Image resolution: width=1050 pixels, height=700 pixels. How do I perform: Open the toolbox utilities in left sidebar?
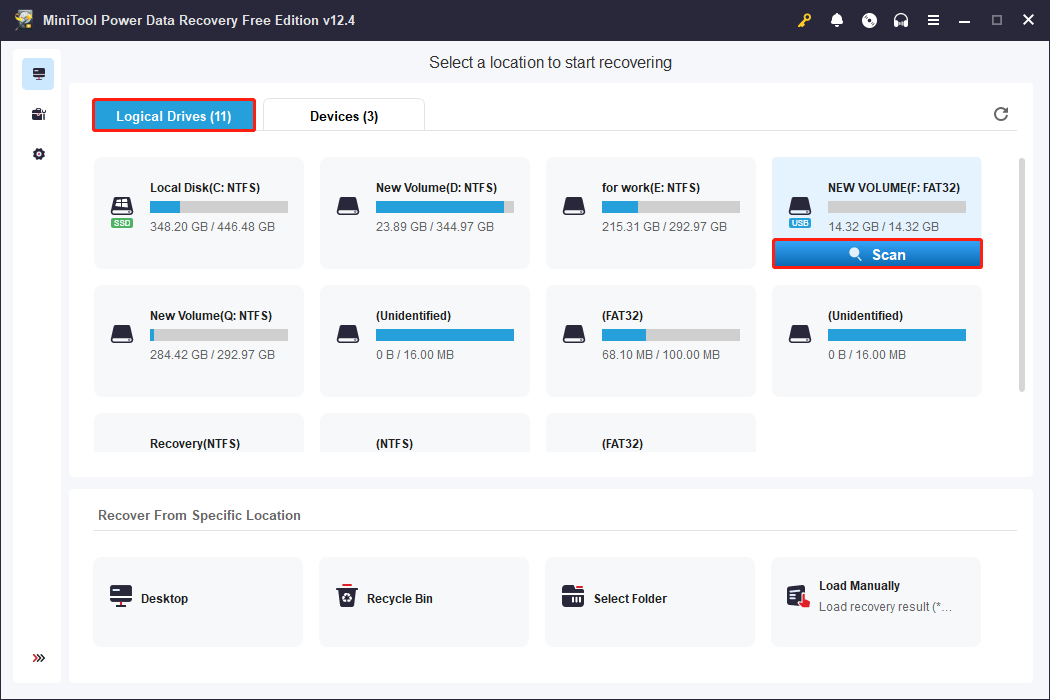pos(38,114)
